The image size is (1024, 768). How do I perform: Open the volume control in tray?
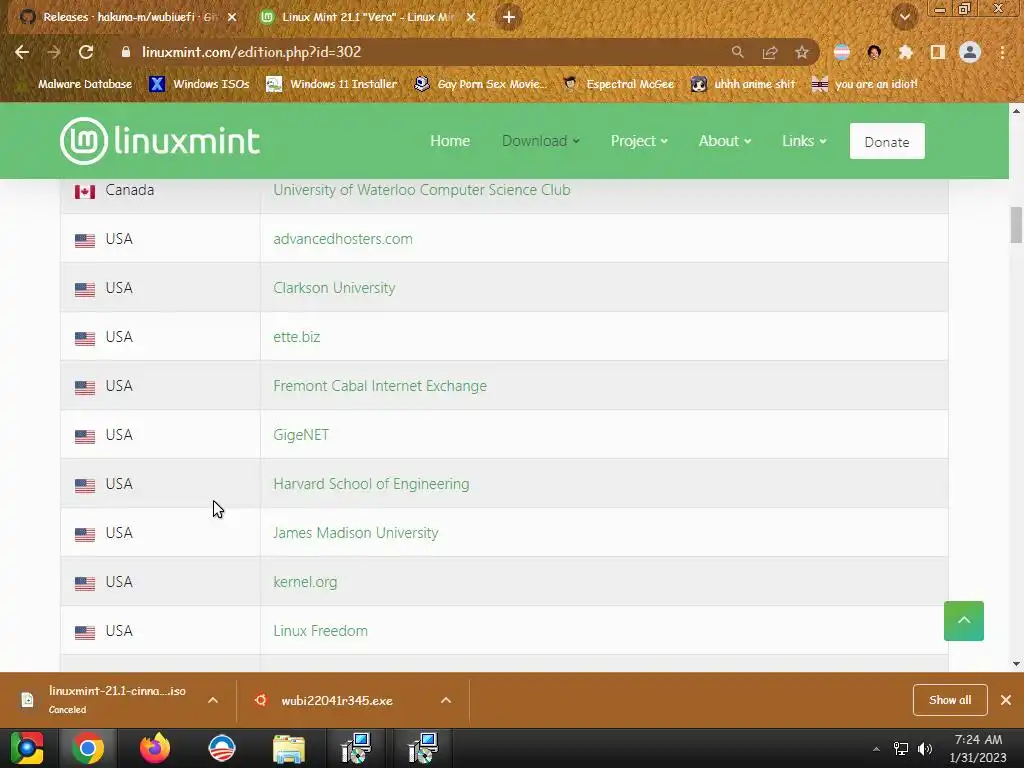(x=925, y=749)
